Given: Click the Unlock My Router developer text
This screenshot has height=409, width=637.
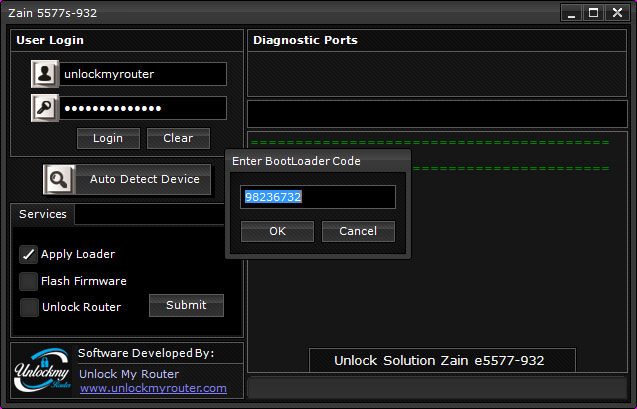Looking at the screenshot, I should click(x=129, y=374).
